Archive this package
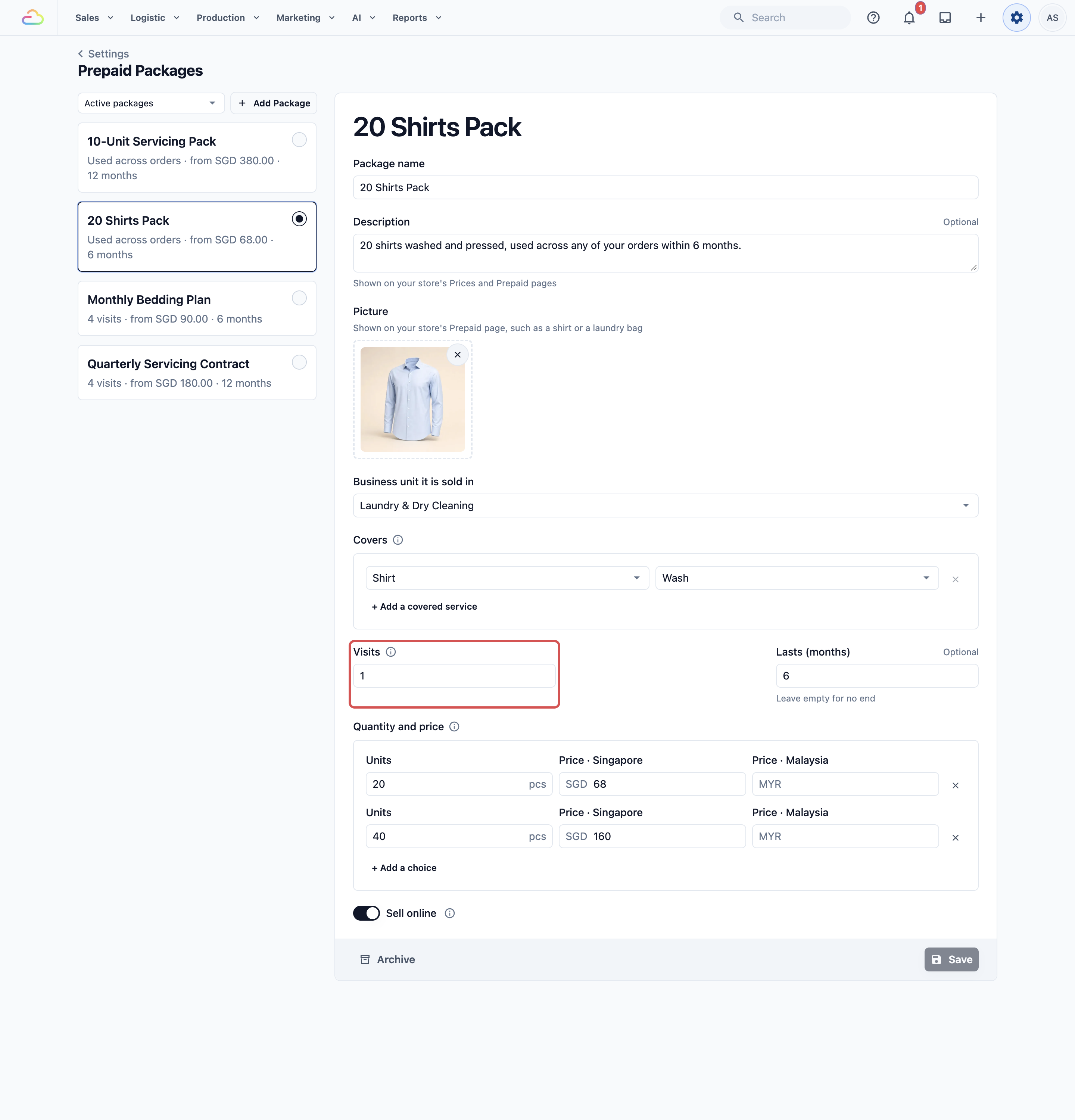Viewport: 1075px width, 1120px height. [387, 960]
